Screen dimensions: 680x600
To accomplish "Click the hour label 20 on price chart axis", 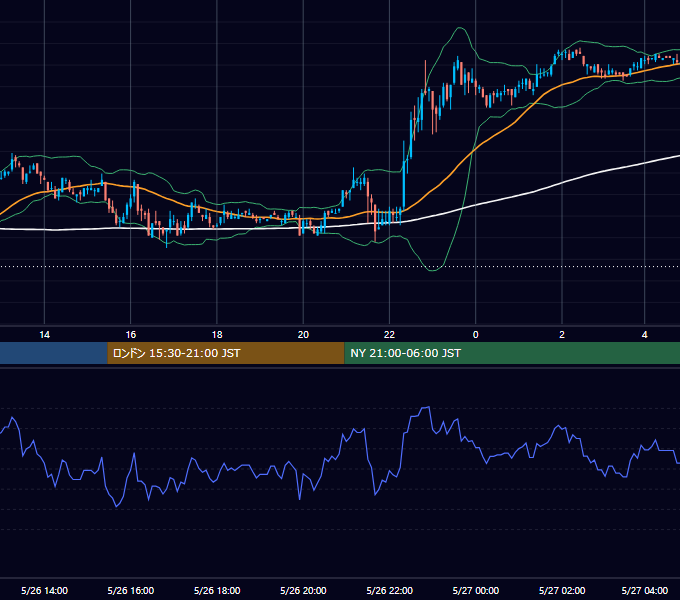I will coord(303,335).
